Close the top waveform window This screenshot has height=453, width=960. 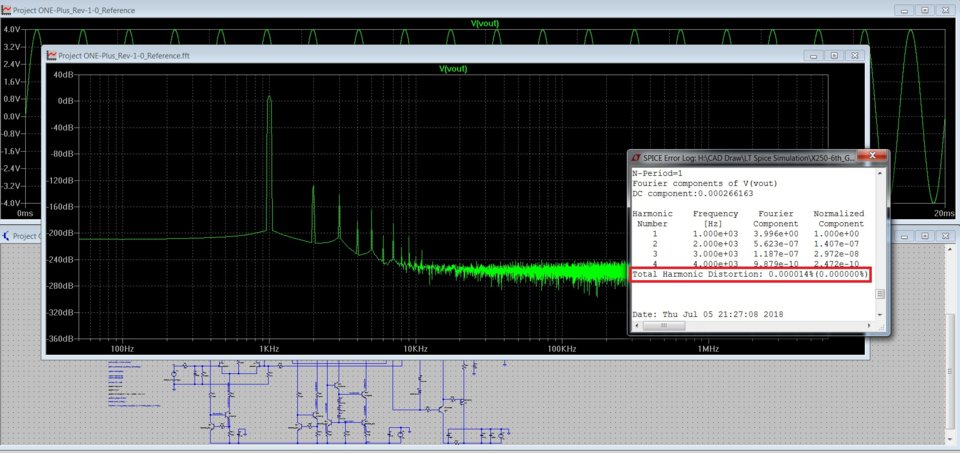click(x=945, y=10)
